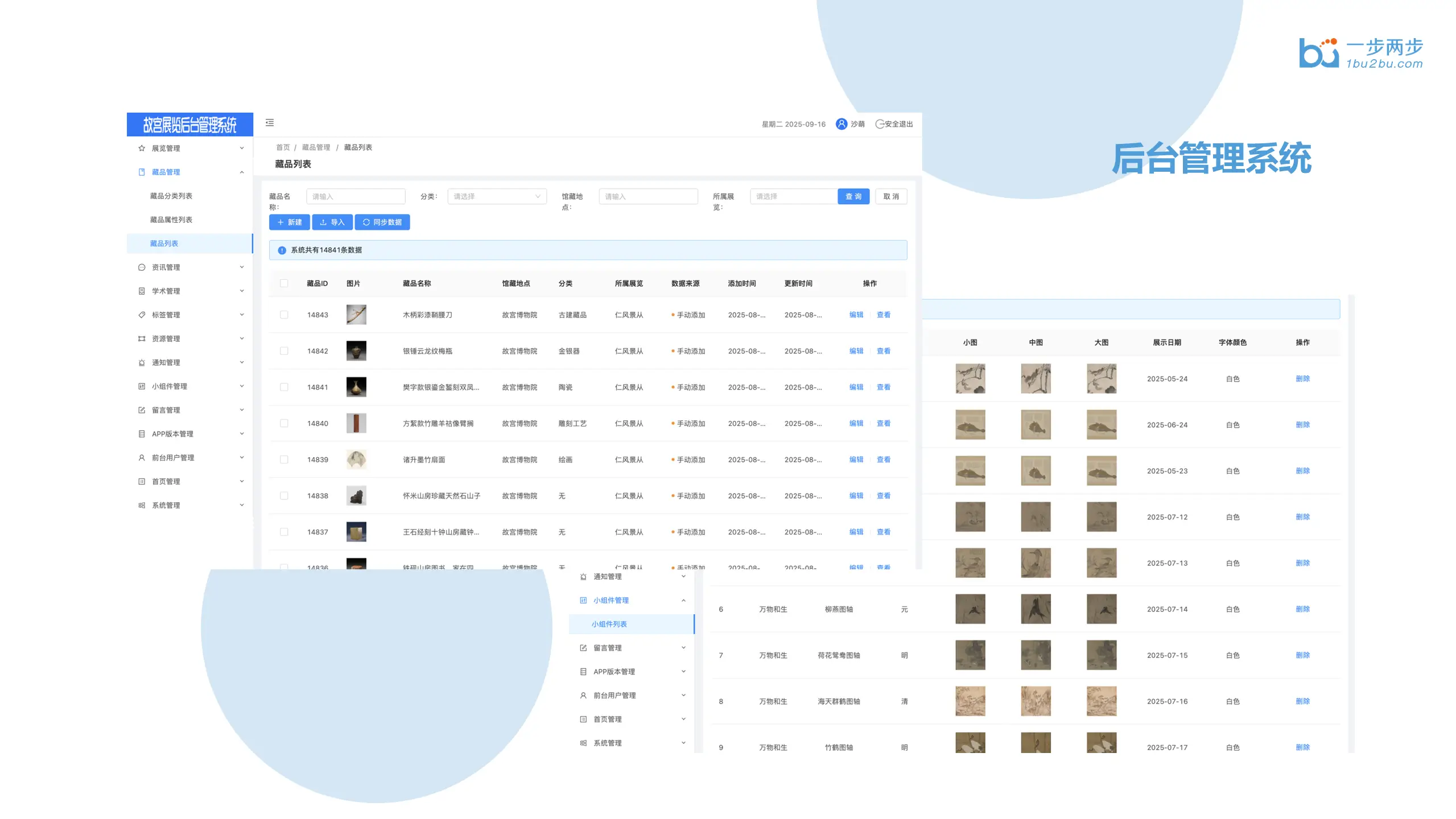Click the 银锤云龙纹梅瓶 thumbnail image

356,351
